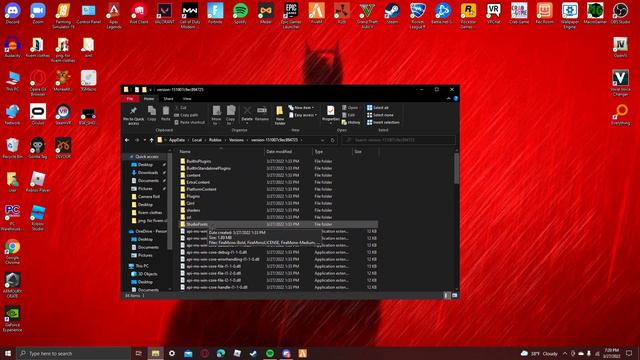Go back with the navigation arrow
640x360 pixels.
[127, 140]
